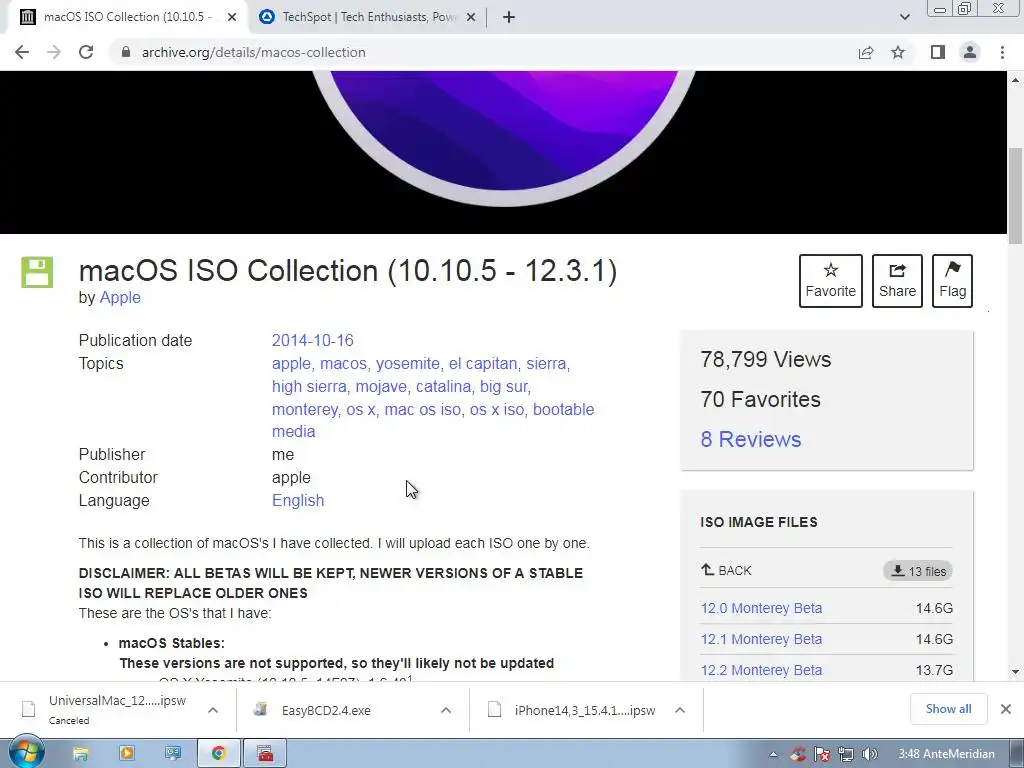Click the red toolbox taskbar icon
Screen dimensions: 1024x768
pos(265,754)
